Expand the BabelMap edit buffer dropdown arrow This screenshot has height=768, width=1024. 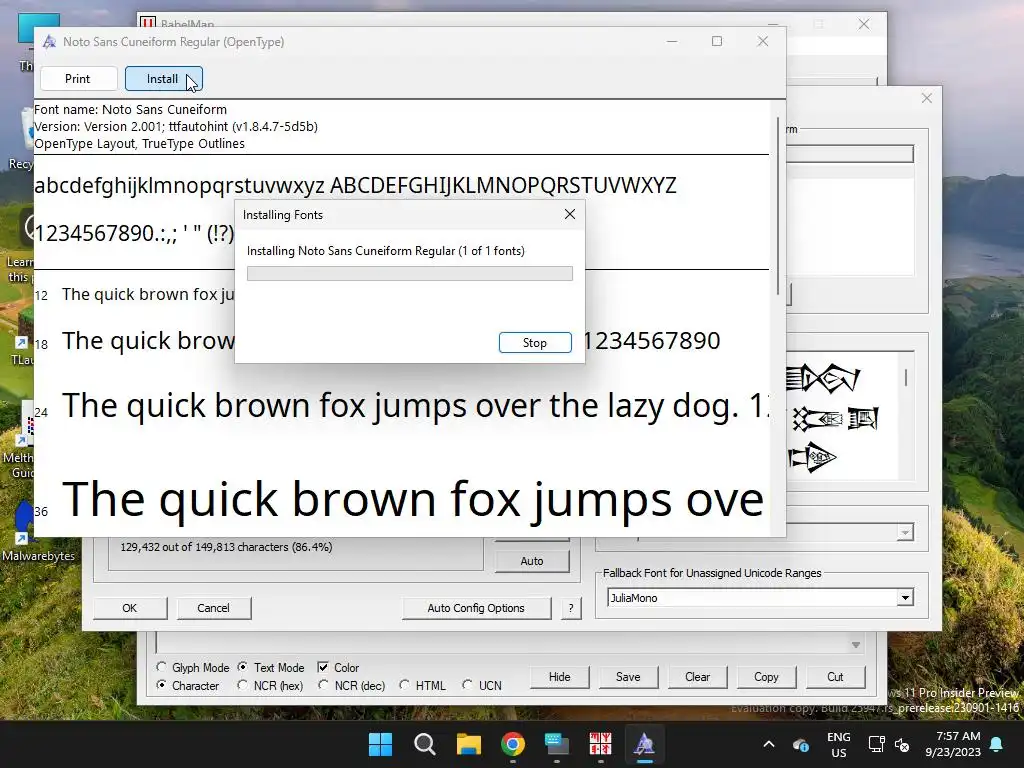[x=856, y=645]
